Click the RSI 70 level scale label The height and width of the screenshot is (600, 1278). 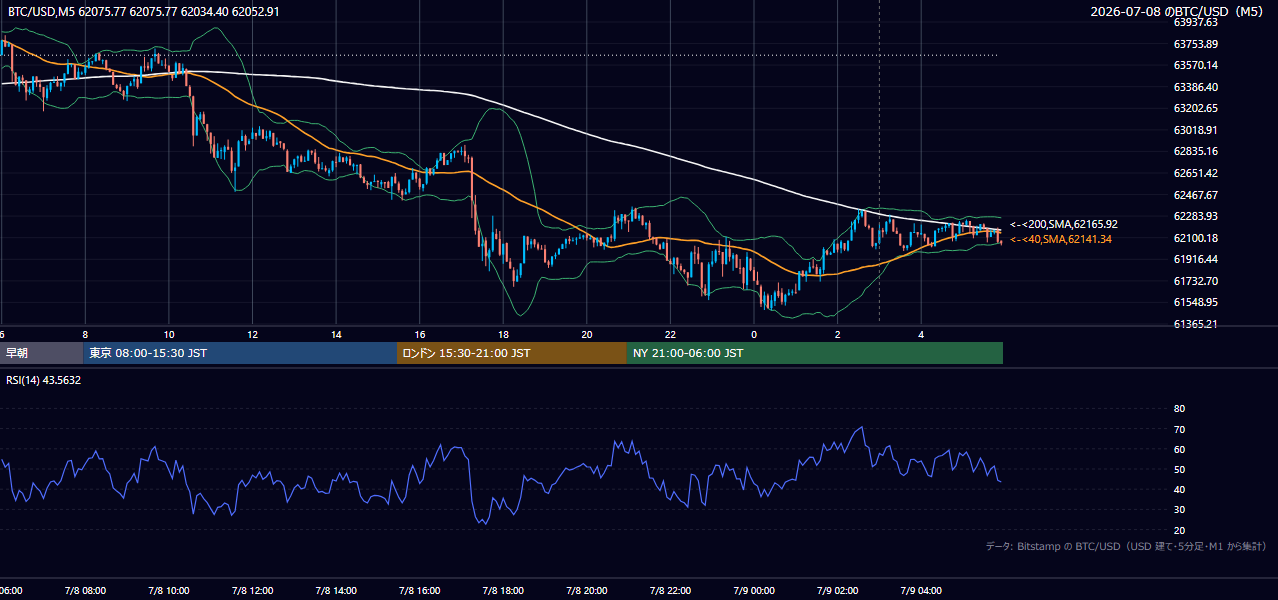(x=1179, y=429)
